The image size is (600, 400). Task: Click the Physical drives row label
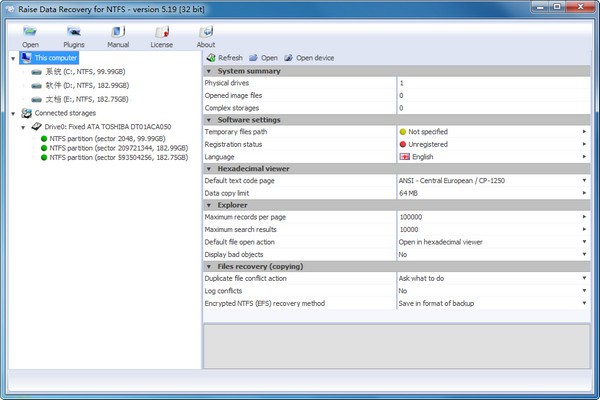pyautogui.click(x=227, y=83)
